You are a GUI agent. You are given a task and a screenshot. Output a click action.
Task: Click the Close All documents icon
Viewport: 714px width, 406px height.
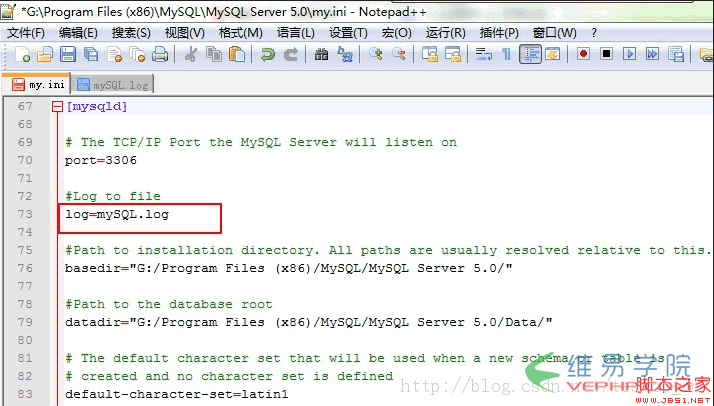pyautogui.click(x=137, y=54)
